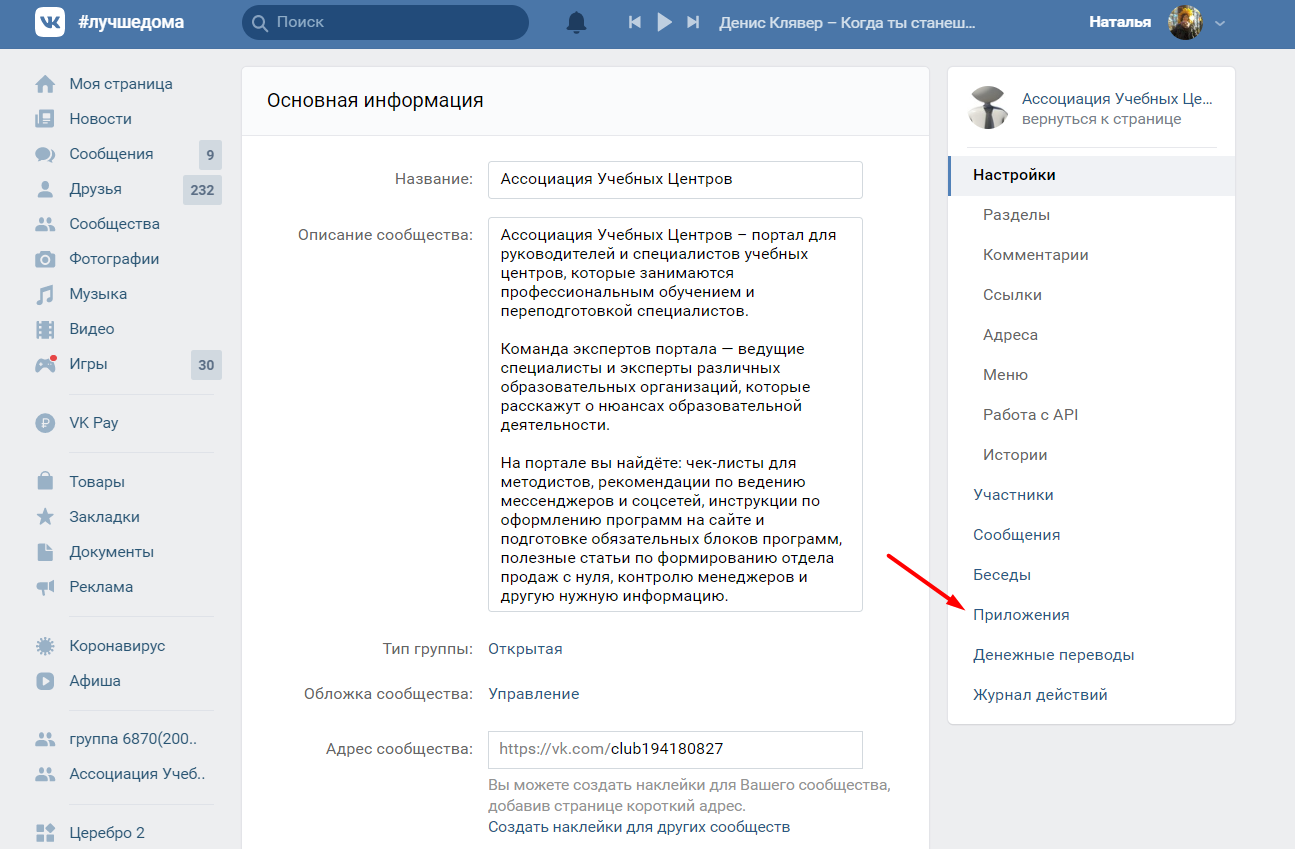Click the Сообщения chat bubble icon
The image size is (1295, 849).
coord(45,154)
